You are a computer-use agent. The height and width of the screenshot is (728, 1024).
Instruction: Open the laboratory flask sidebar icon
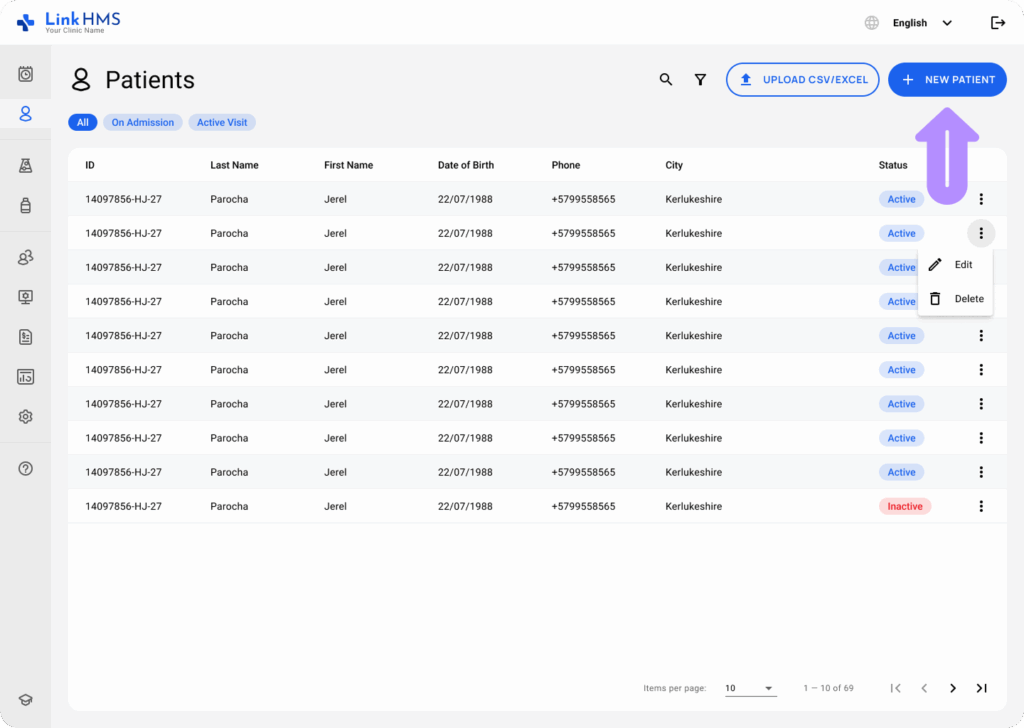pos(26,165)
